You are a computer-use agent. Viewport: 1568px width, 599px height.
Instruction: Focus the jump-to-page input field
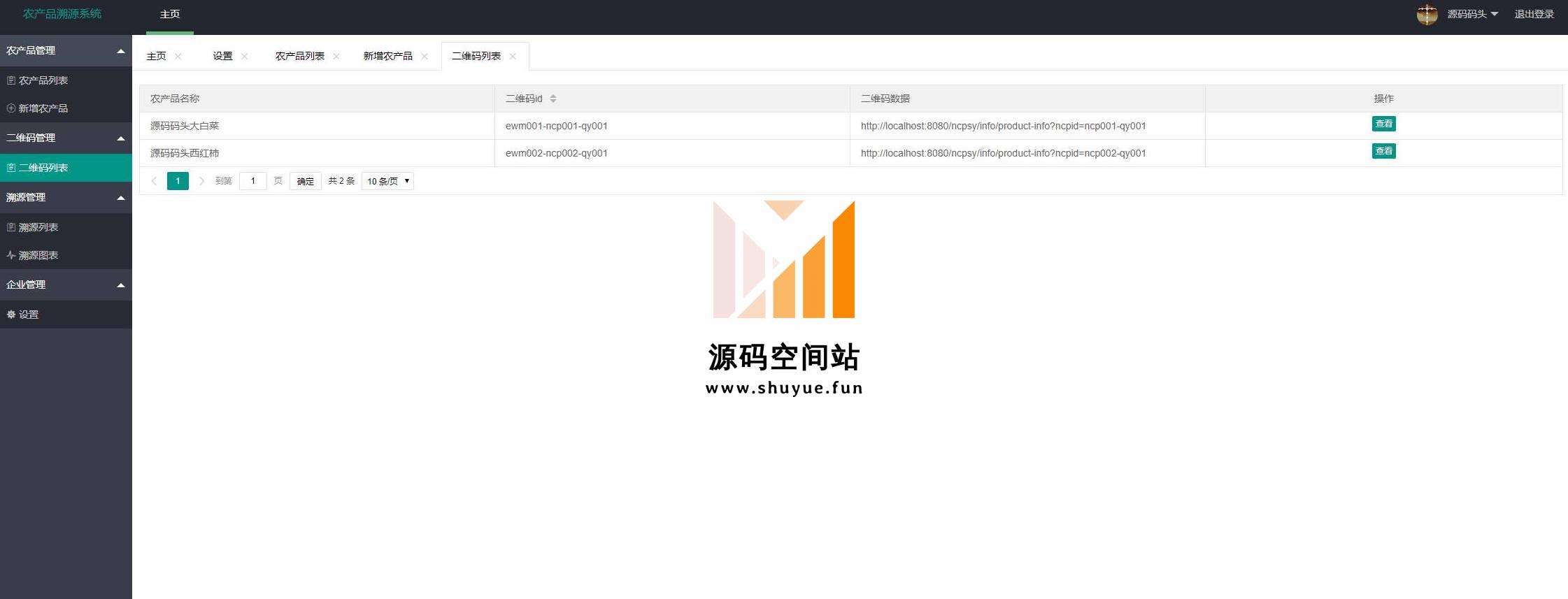[x=253, y=181]
